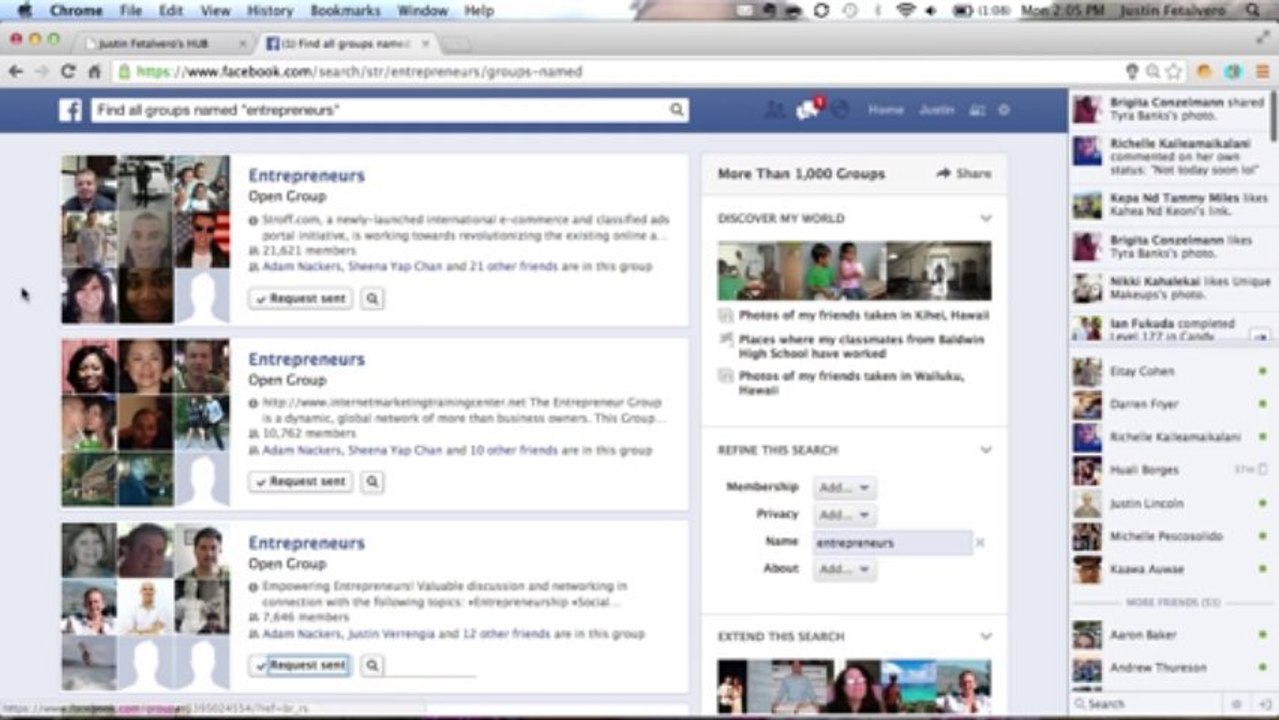Open Facebook privacy shortcuts icon
Viewport: 1279px width, 720px height.
978,110
